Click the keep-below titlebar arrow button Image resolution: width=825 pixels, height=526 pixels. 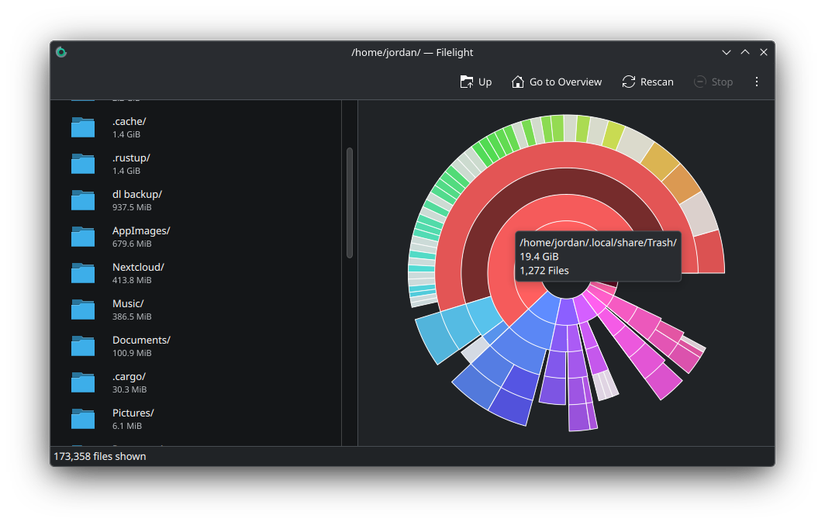point(726,52)
